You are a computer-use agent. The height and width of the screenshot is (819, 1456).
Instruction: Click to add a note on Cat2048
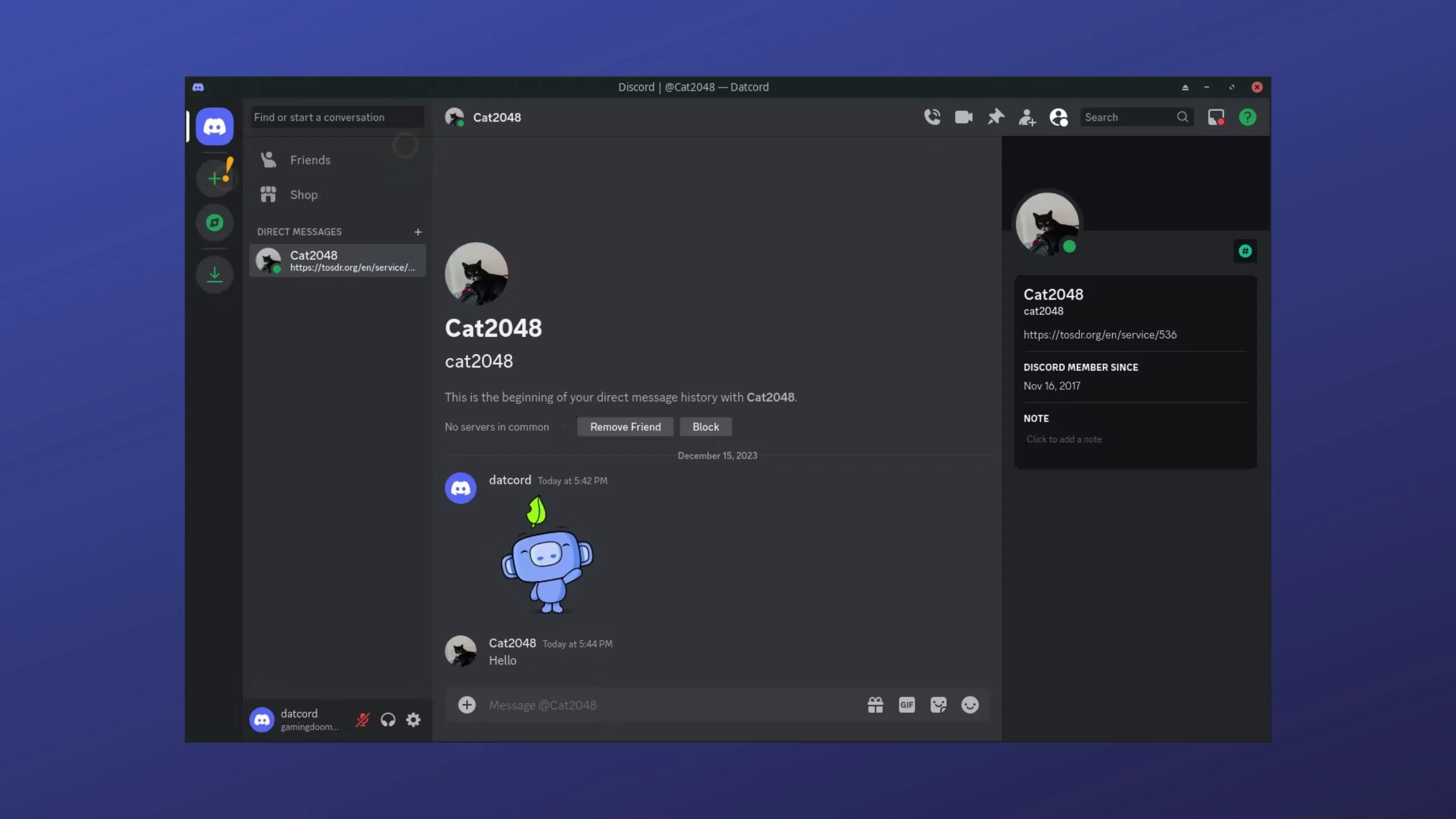(1064, 439)
